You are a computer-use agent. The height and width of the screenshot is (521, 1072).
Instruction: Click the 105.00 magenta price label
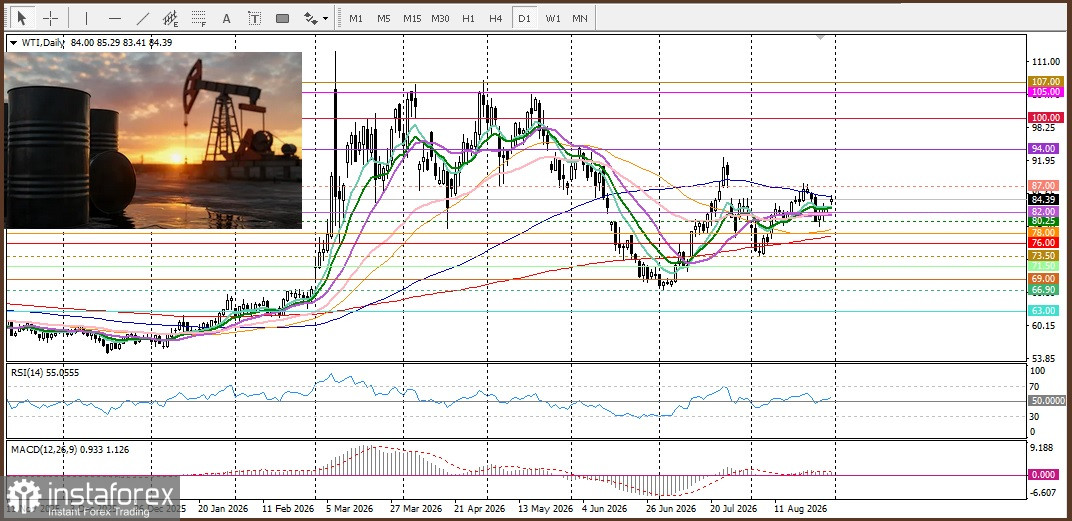[1047, 92]
